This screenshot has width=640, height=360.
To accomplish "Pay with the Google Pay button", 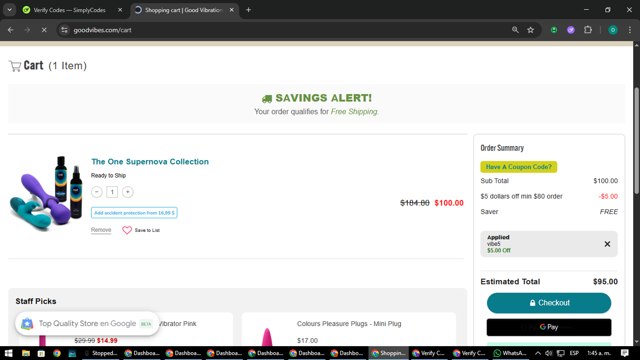I will tap(549, 327).
